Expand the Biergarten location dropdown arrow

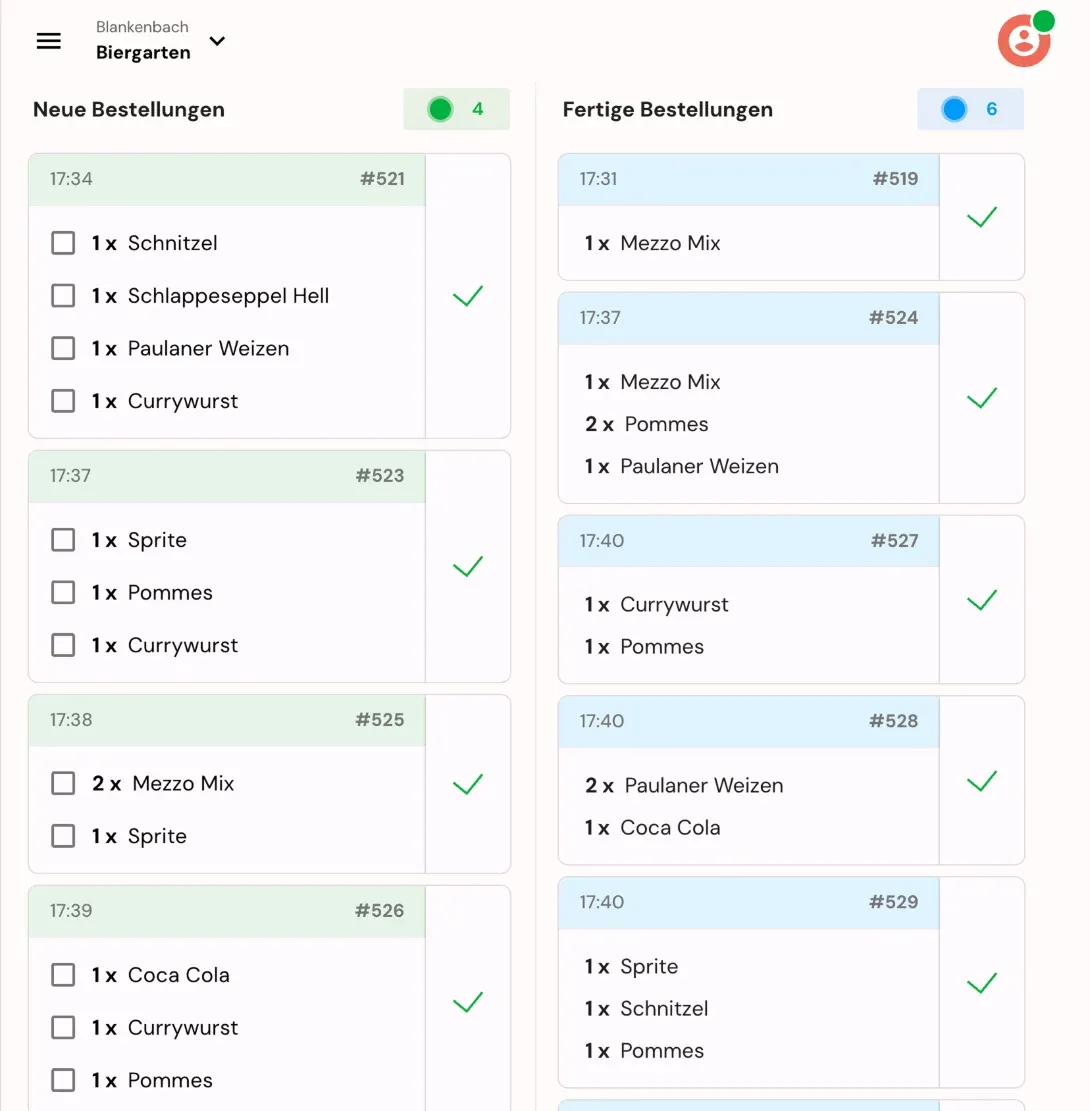point(217,41)
